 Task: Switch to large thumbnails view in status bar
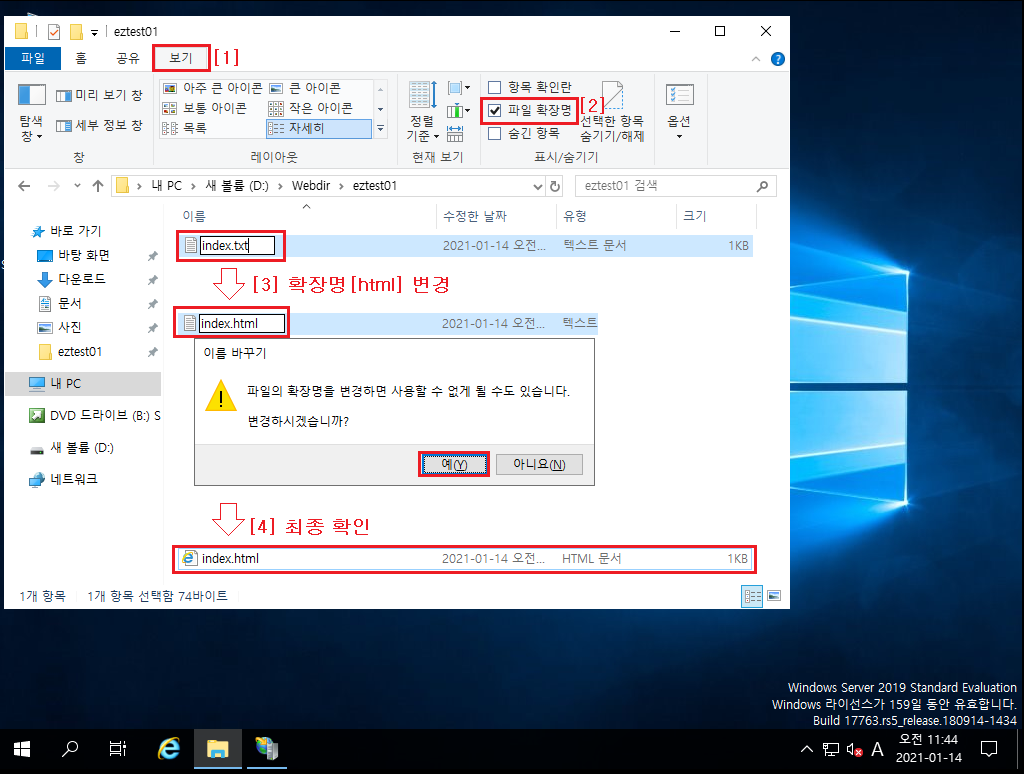[774, 596]
